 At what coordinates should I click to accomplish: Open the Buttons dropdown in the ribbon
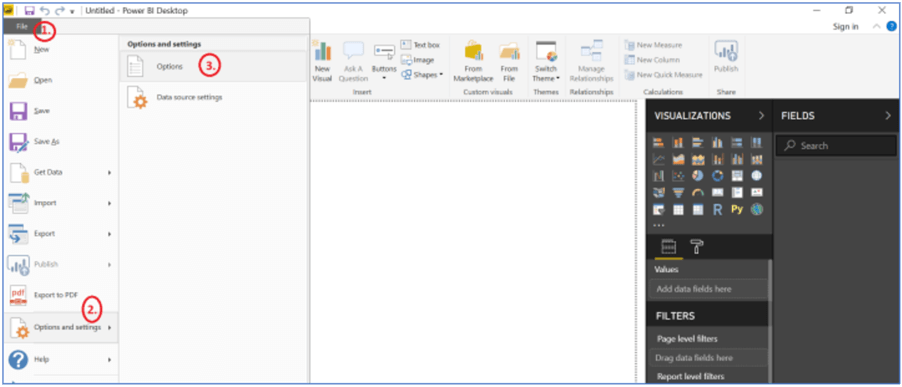[x=384, y=60]
